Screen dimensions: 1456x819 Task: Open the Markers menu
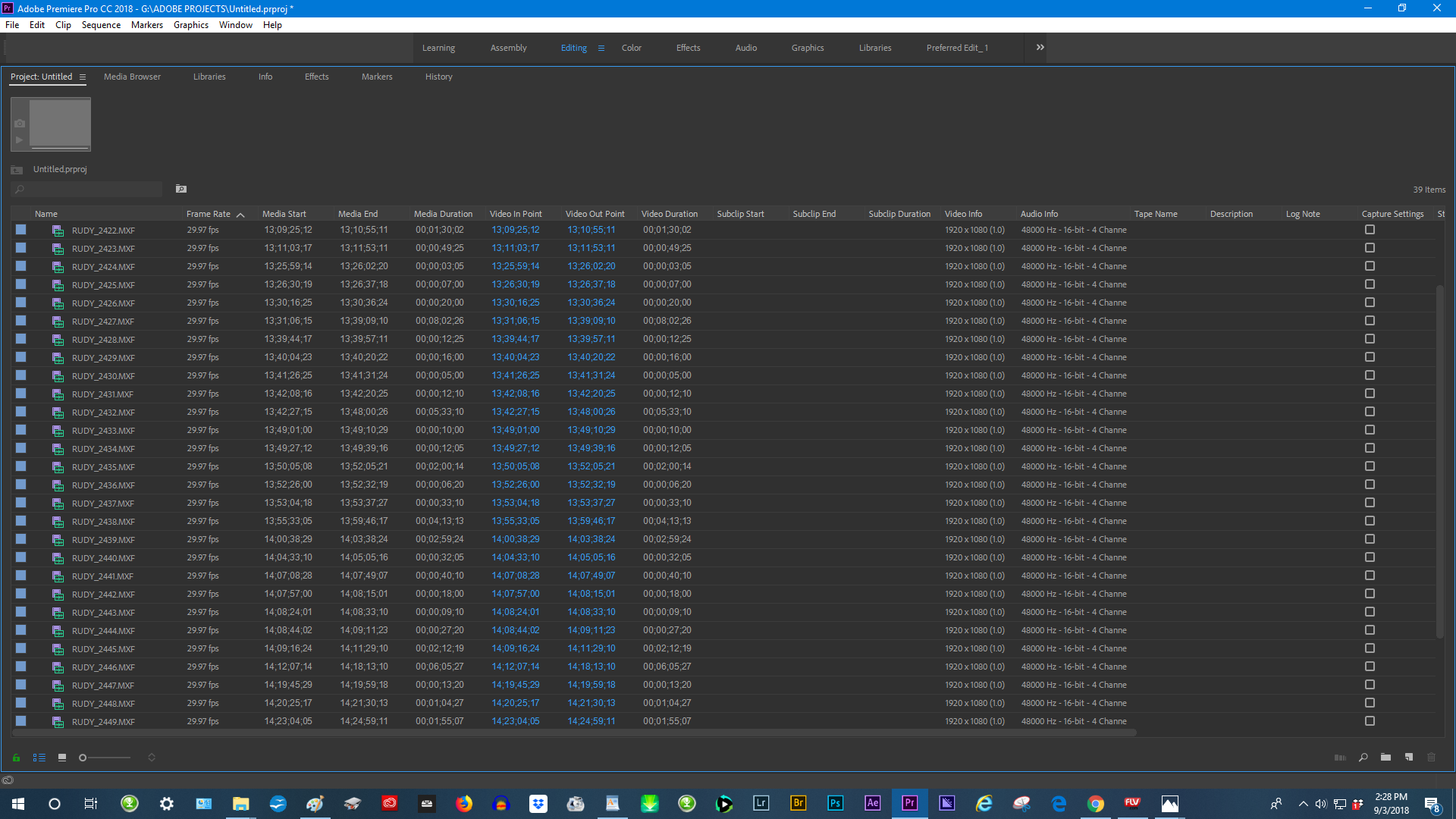tap(147, 25)
